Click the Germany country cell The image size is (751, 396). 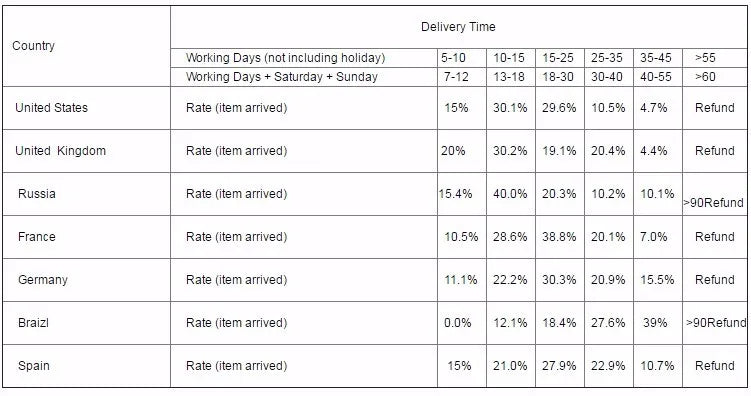tap(86, 280)
